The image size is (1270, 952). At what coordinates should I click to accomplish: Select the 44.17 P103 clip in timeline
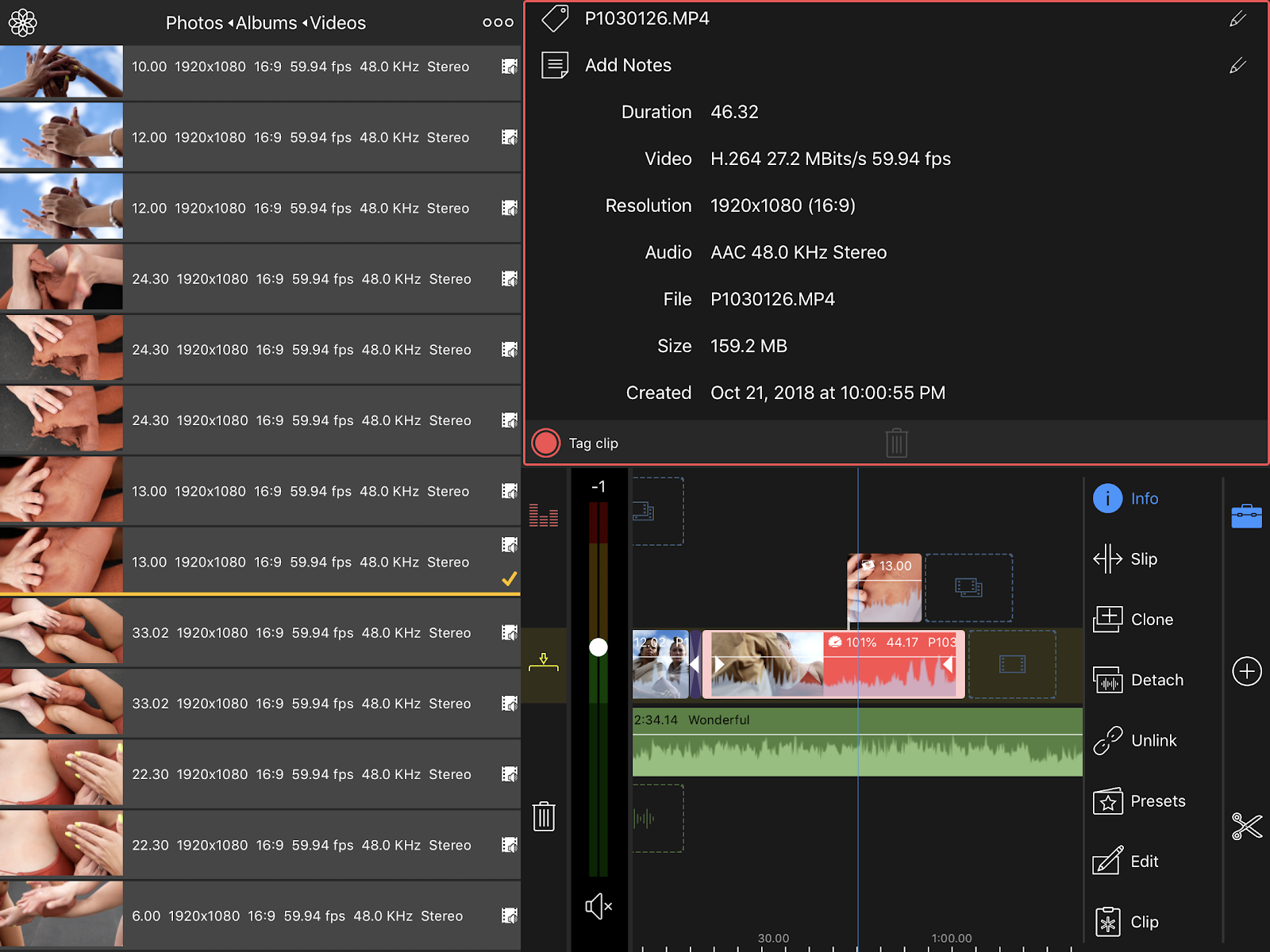[x=834, y=664]
